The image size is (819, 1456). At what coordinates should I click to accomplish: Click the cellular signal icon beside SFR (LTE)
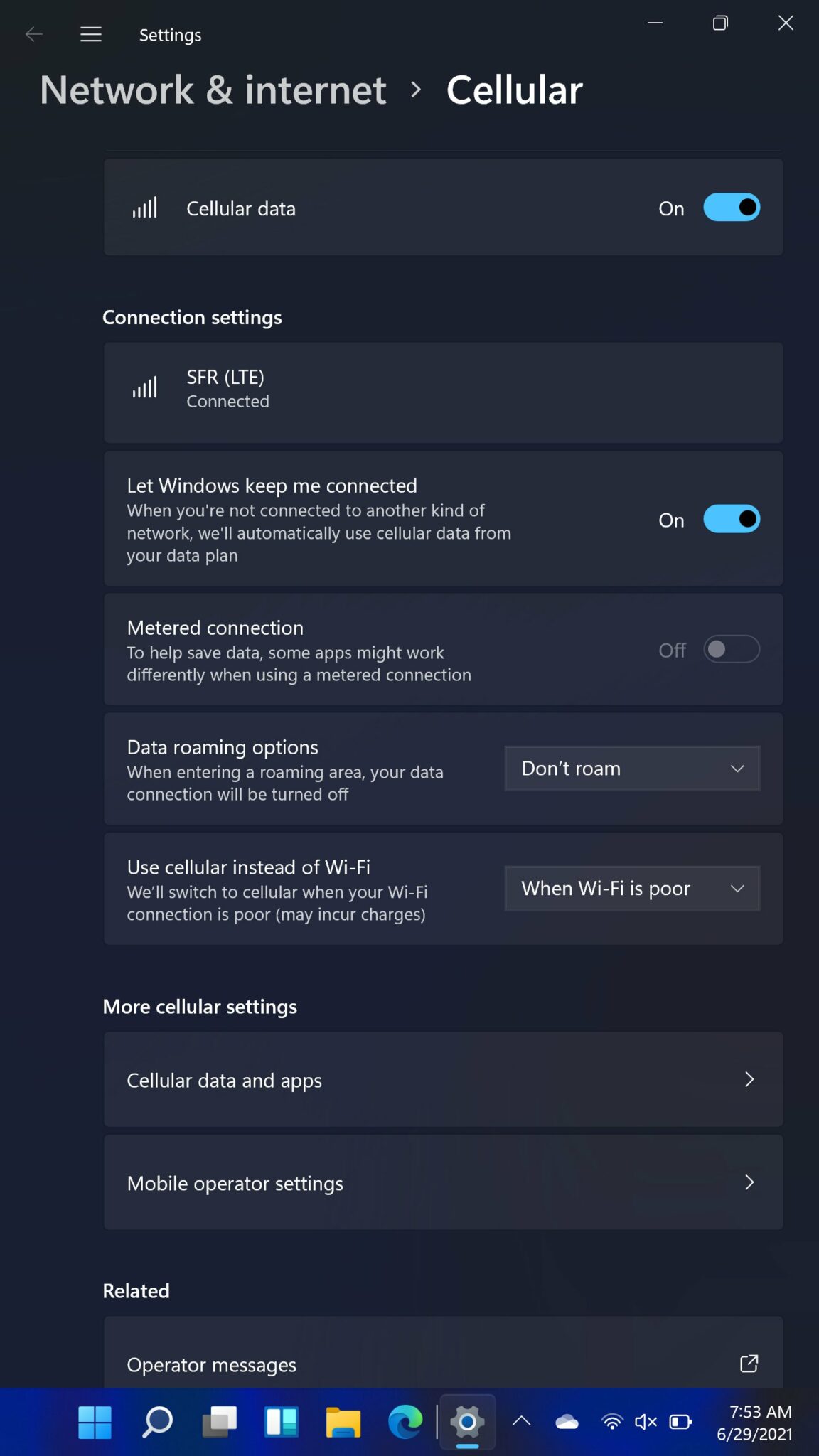coord(144,388)
